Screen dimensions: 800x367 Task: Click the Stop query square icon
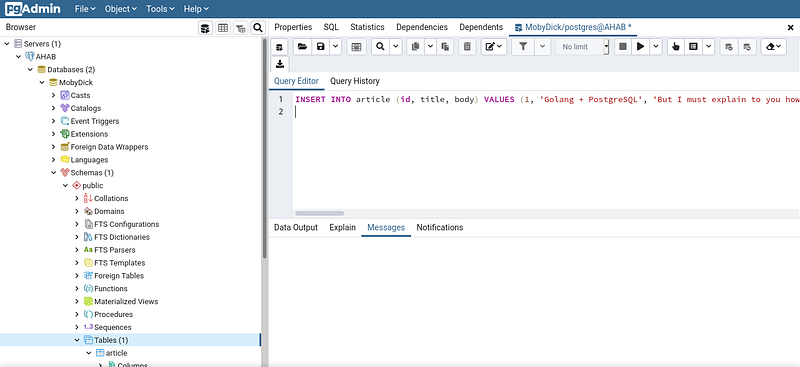[x=622, y=46]
